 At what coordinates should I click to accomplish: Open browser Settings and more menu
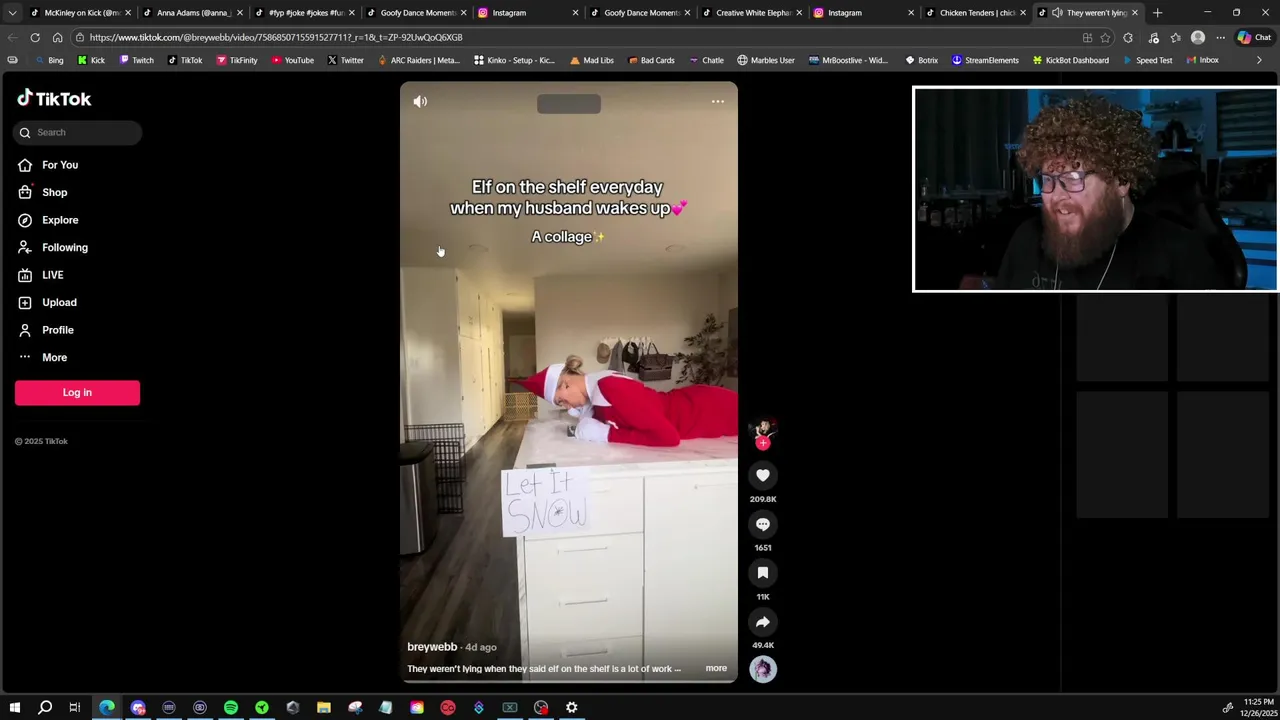coord(1220,37)
